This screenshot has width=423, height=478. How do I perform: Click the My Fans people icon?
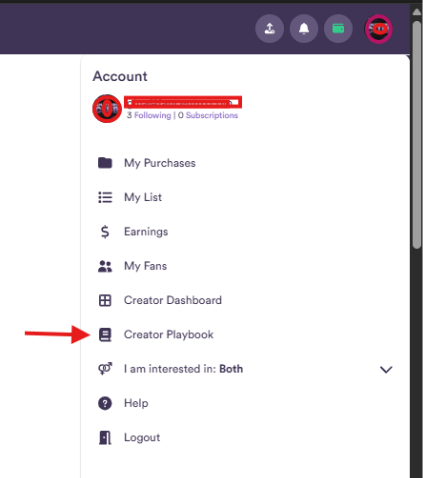coord(105,266)
